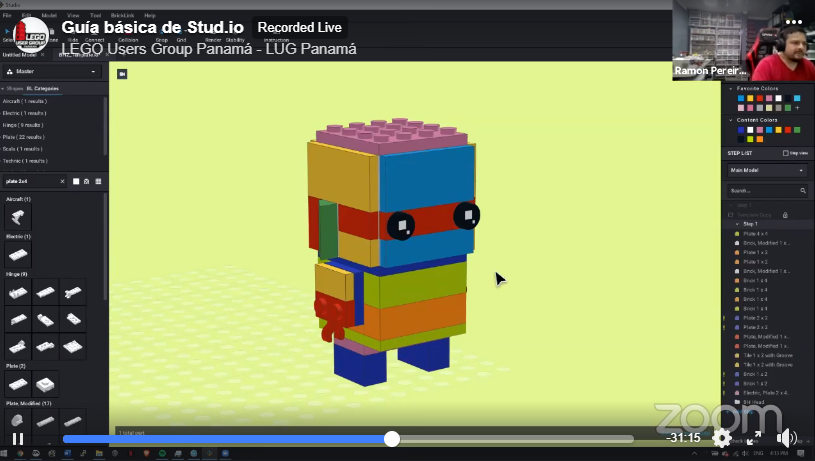815x461 pixels.
Task: Toggle lock on Template Copy row
Action: [785, 215]
